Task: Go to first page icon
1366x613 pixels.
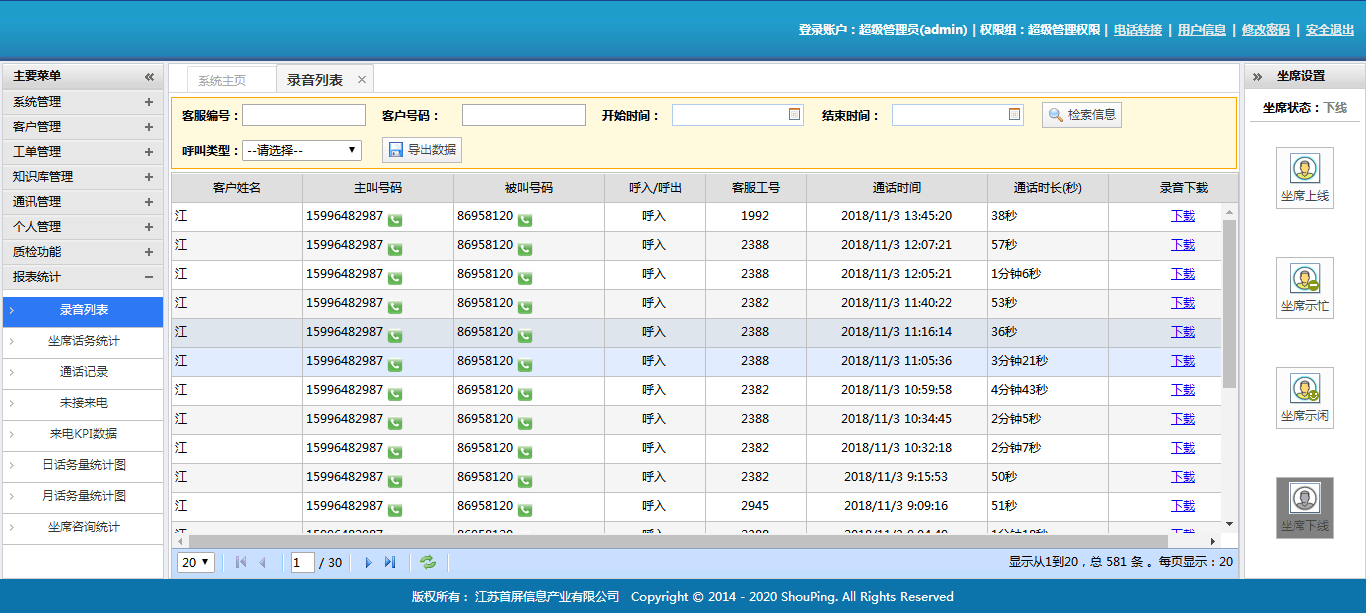Action: click(241, 562)
